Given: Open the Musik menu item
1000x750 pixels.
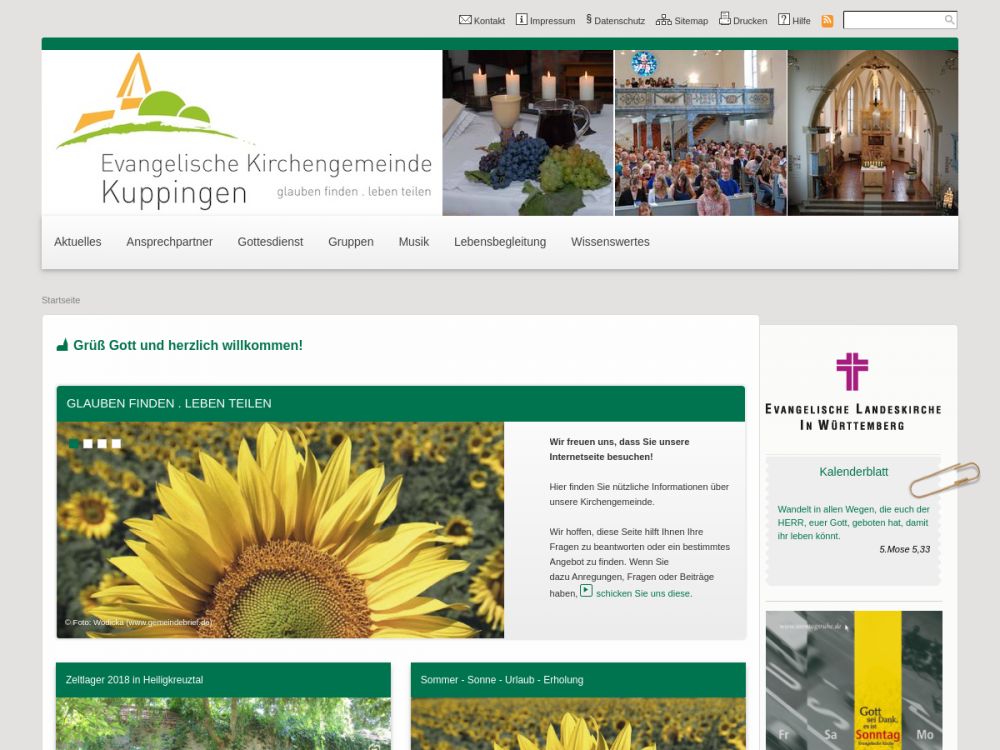Looking at the screenshot, I should coord(413,242).
